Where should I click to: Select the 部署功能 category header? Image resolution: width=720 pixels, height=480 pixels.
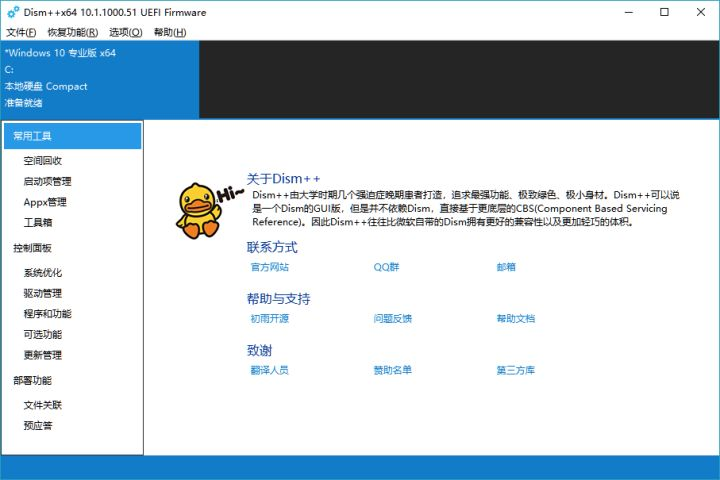(32, 380)
